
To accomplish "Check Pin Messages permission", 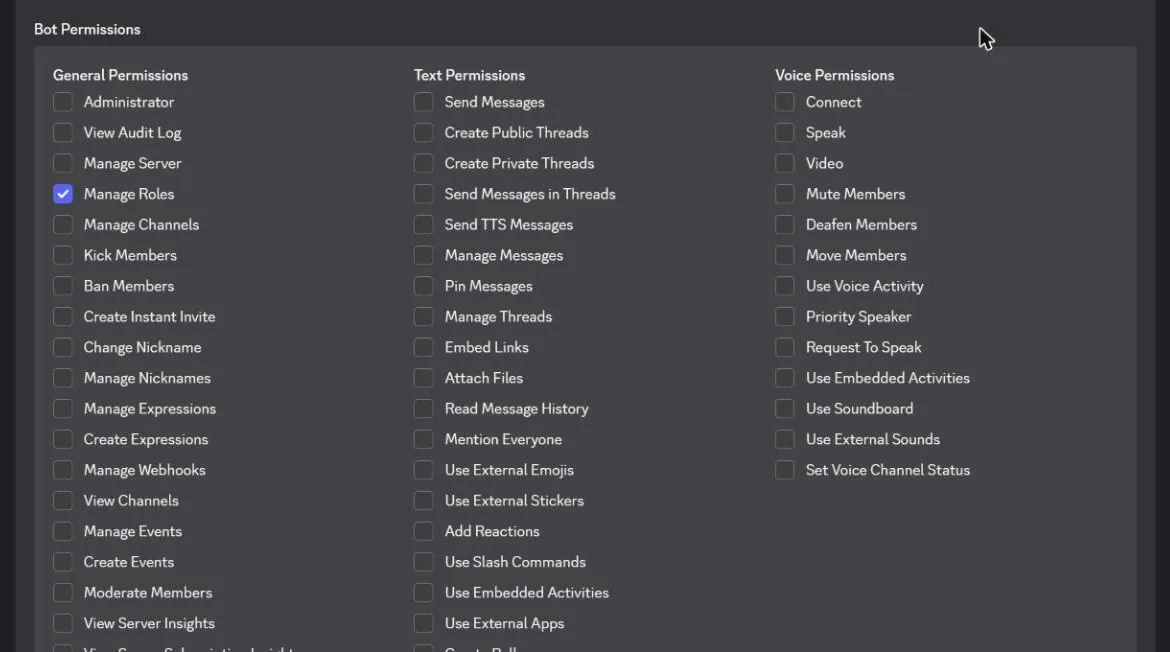I will [x=423, y=286].
